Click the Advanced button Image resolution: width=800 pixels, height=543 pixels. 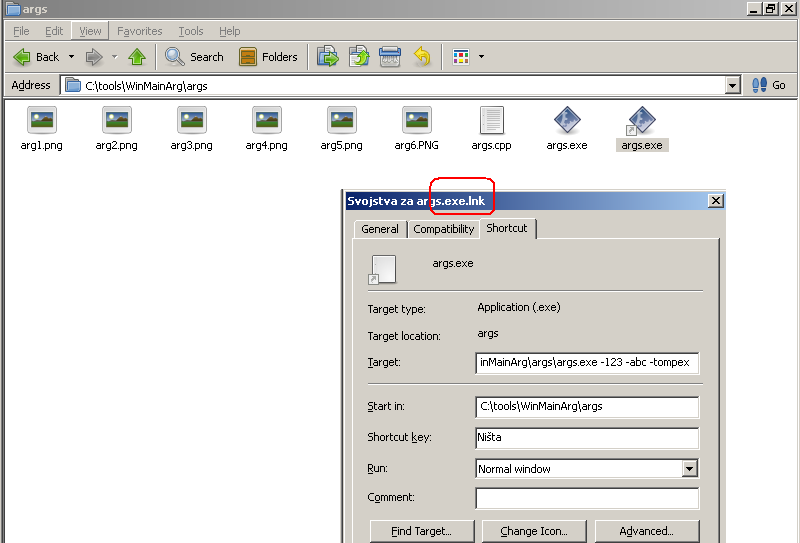point(646,531)
